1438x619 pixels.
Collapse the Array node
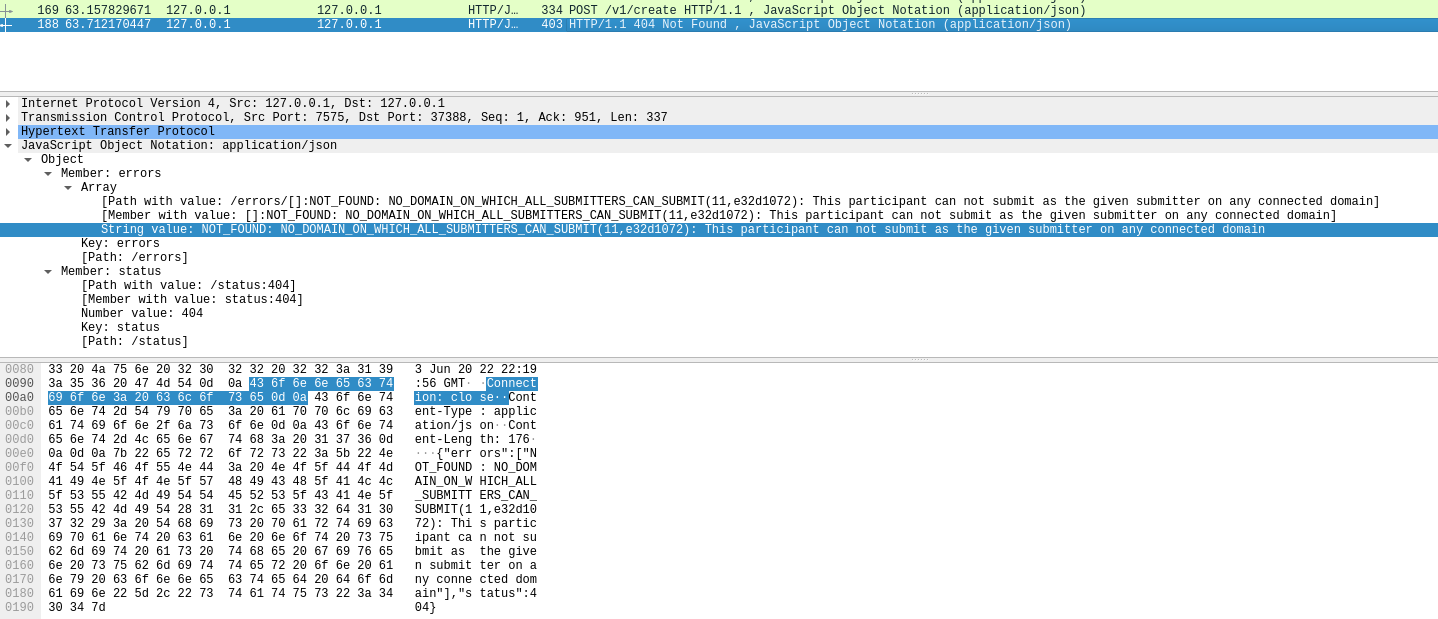(68, 188)
